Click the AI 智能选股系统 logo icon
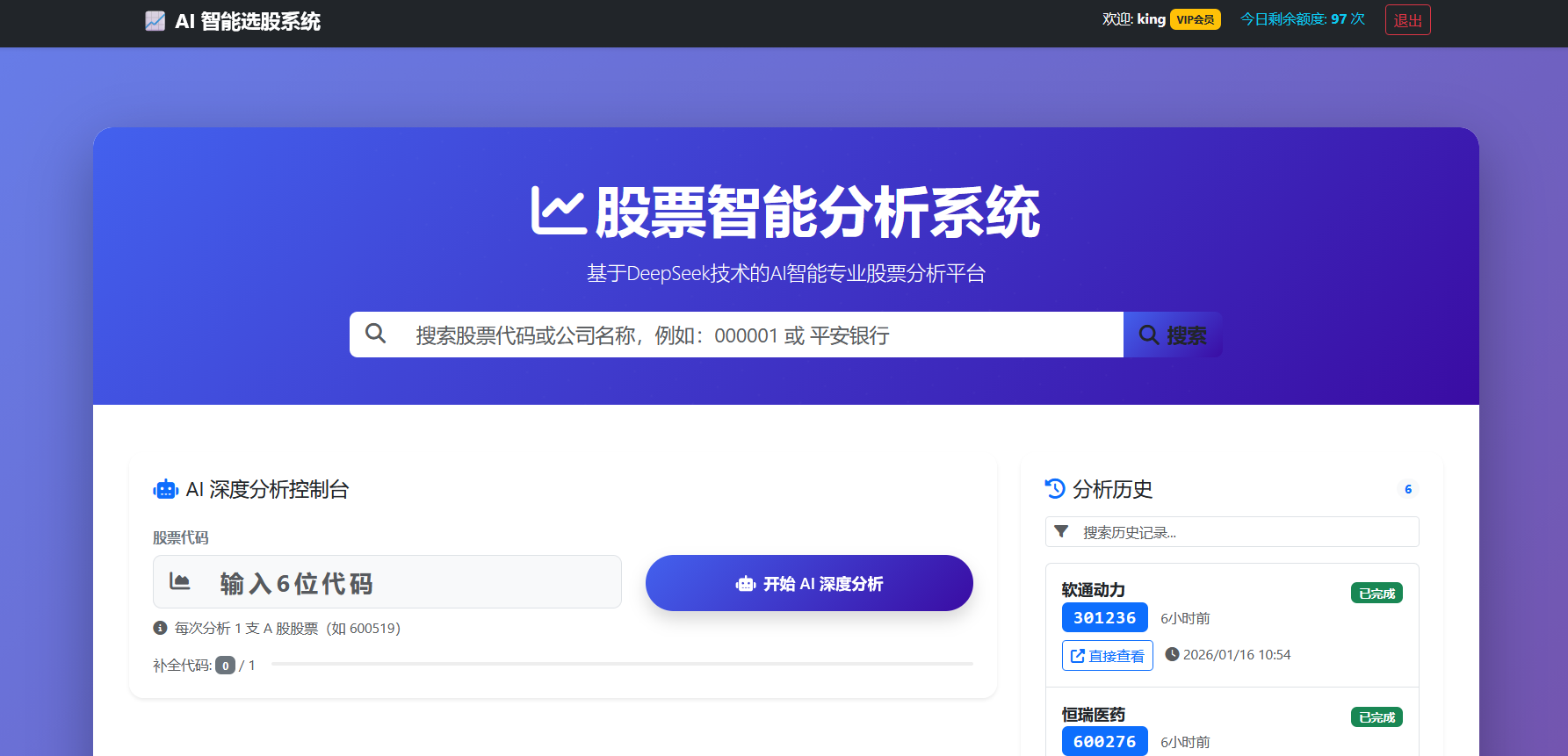Screen dimensions: 1568x756 155,21
